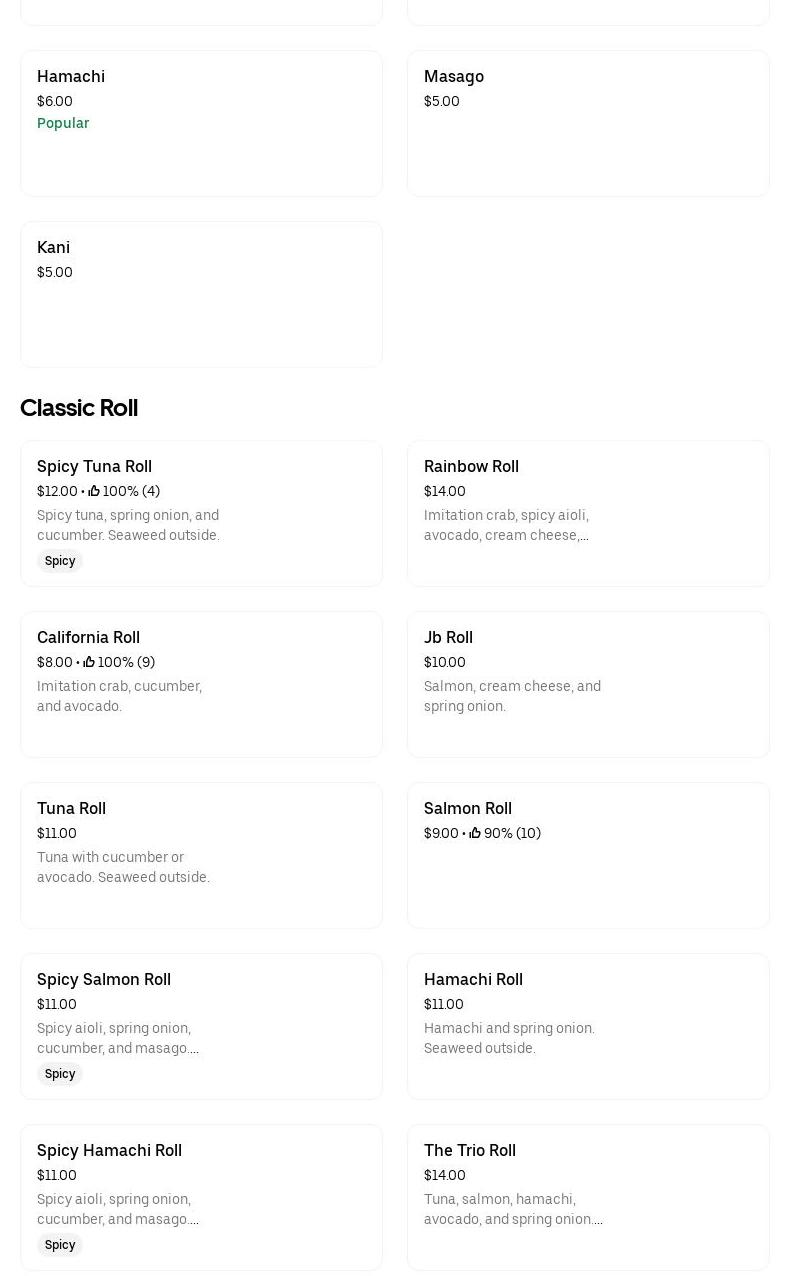Click Spicy tag under Spicy Hamachi Roll
Image resolution: width=804 pixels, height=1276 pixels.
tap(60, 1245)
